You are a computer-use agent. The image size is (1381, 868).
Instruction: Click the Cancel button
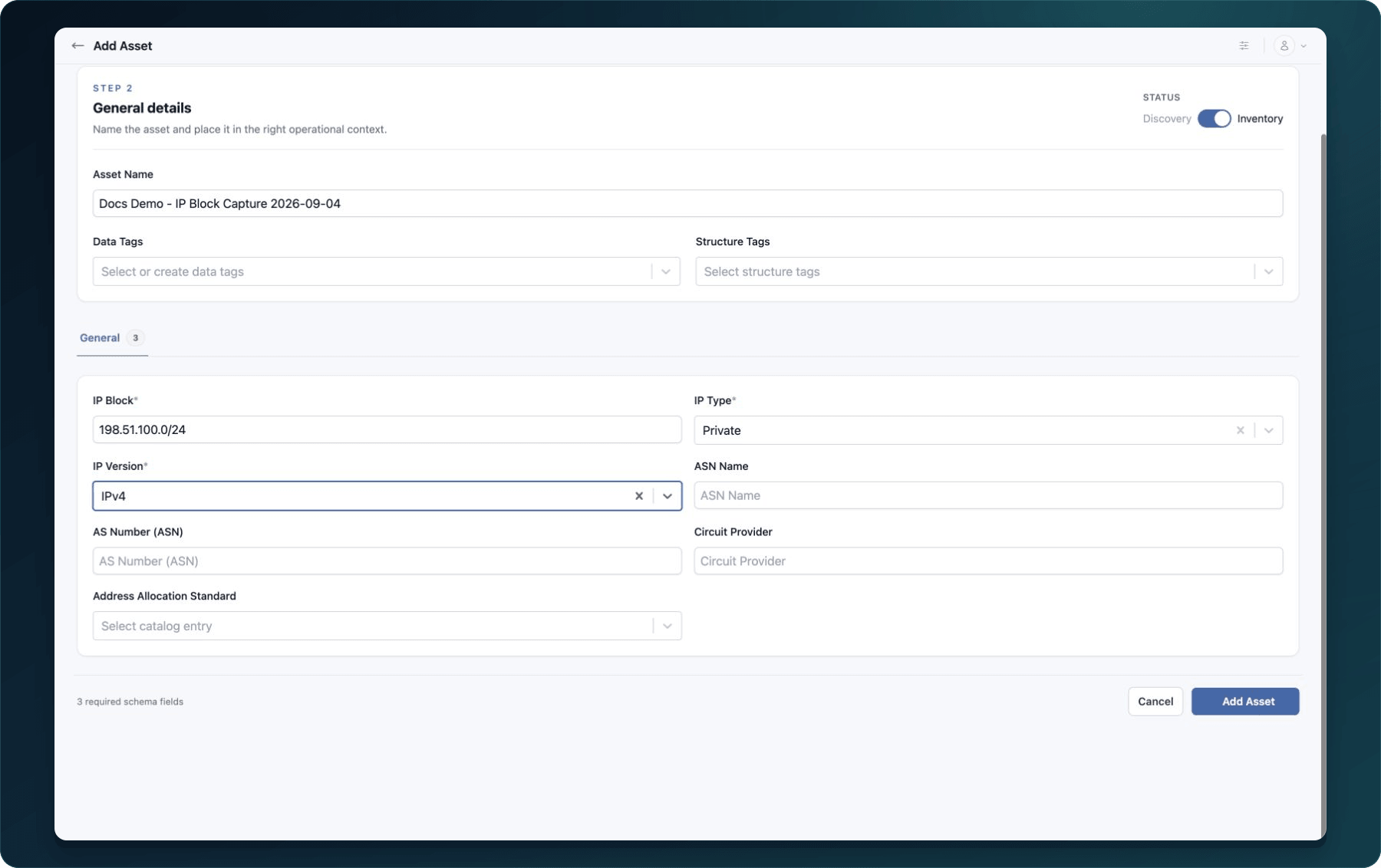(1155, 702)
